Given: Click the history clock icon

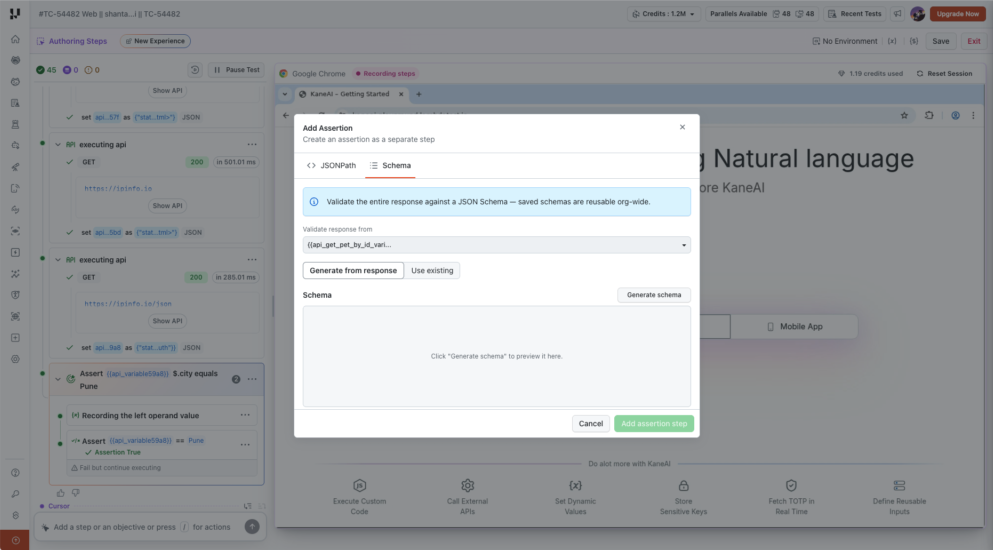Looking at the screenshot, I should pyautogui.click(x=195, y=70).
